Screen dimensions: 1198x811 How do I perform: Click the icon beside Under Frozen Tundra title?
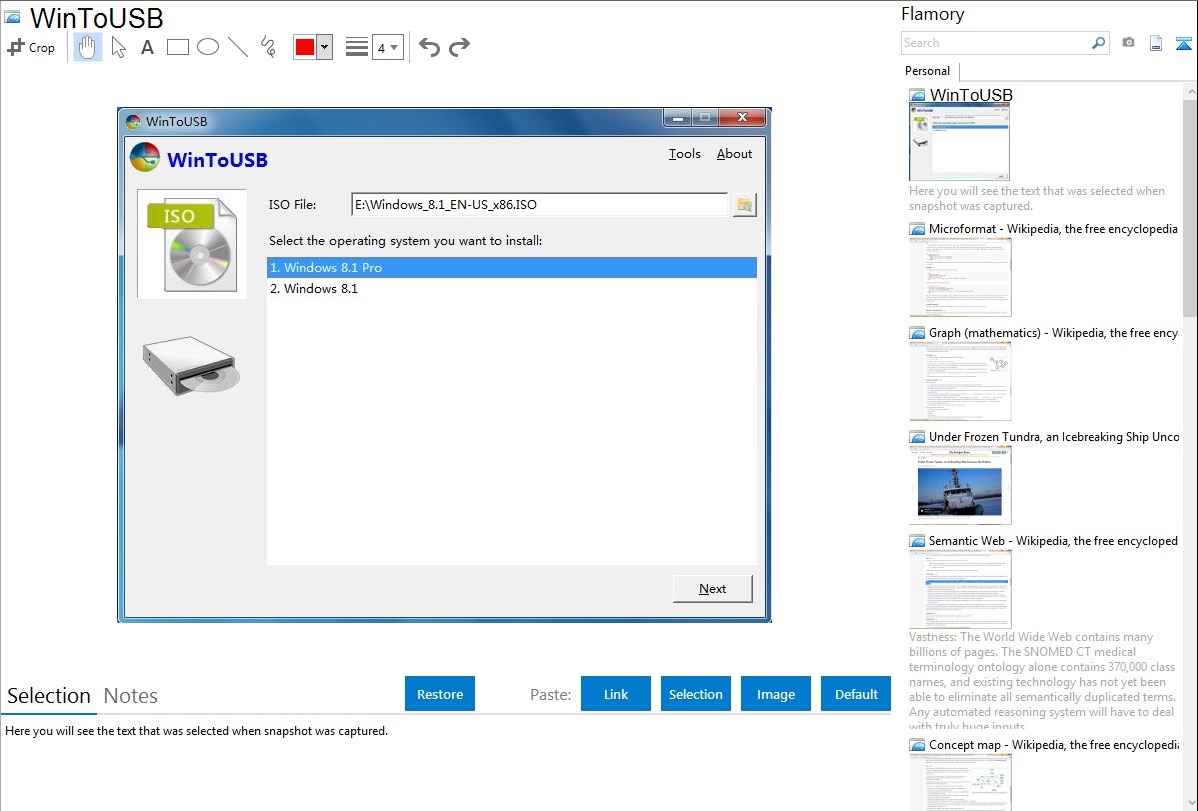point(918,437)
